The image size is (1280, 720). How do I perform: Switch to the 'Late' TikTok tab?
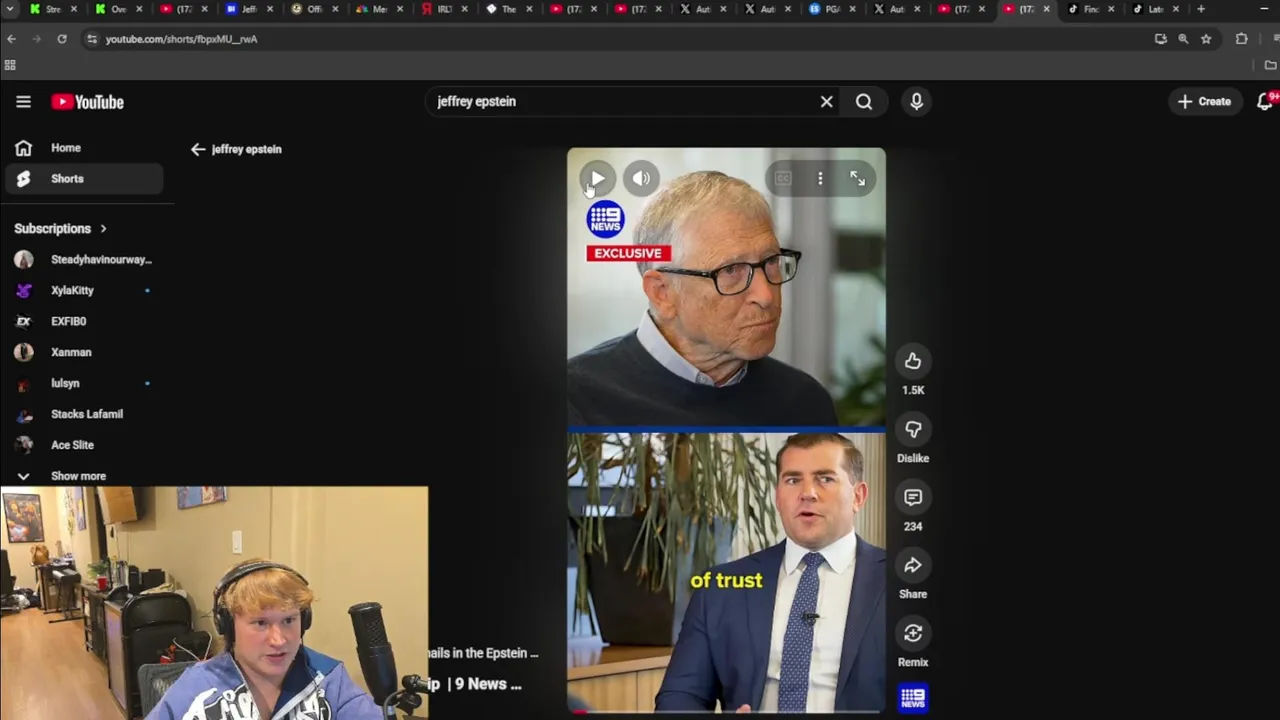pyautogui.click(x=1155, y=9)
